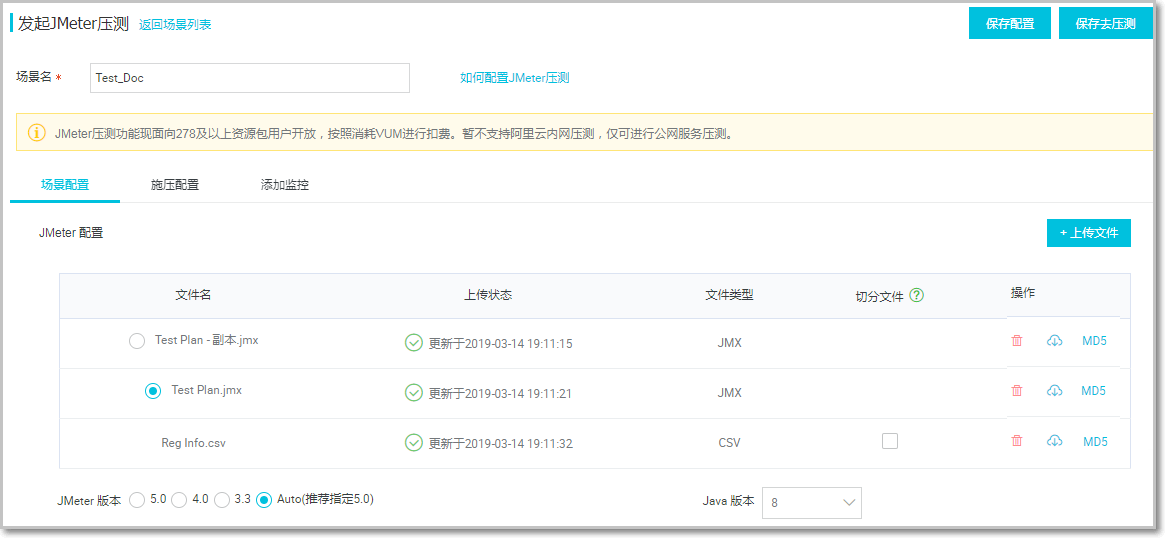Click JMX type cell for Test Plan.jmx
Viewport: 1165px width, 538px height.
pyautogui.click(x=730, y=393)
